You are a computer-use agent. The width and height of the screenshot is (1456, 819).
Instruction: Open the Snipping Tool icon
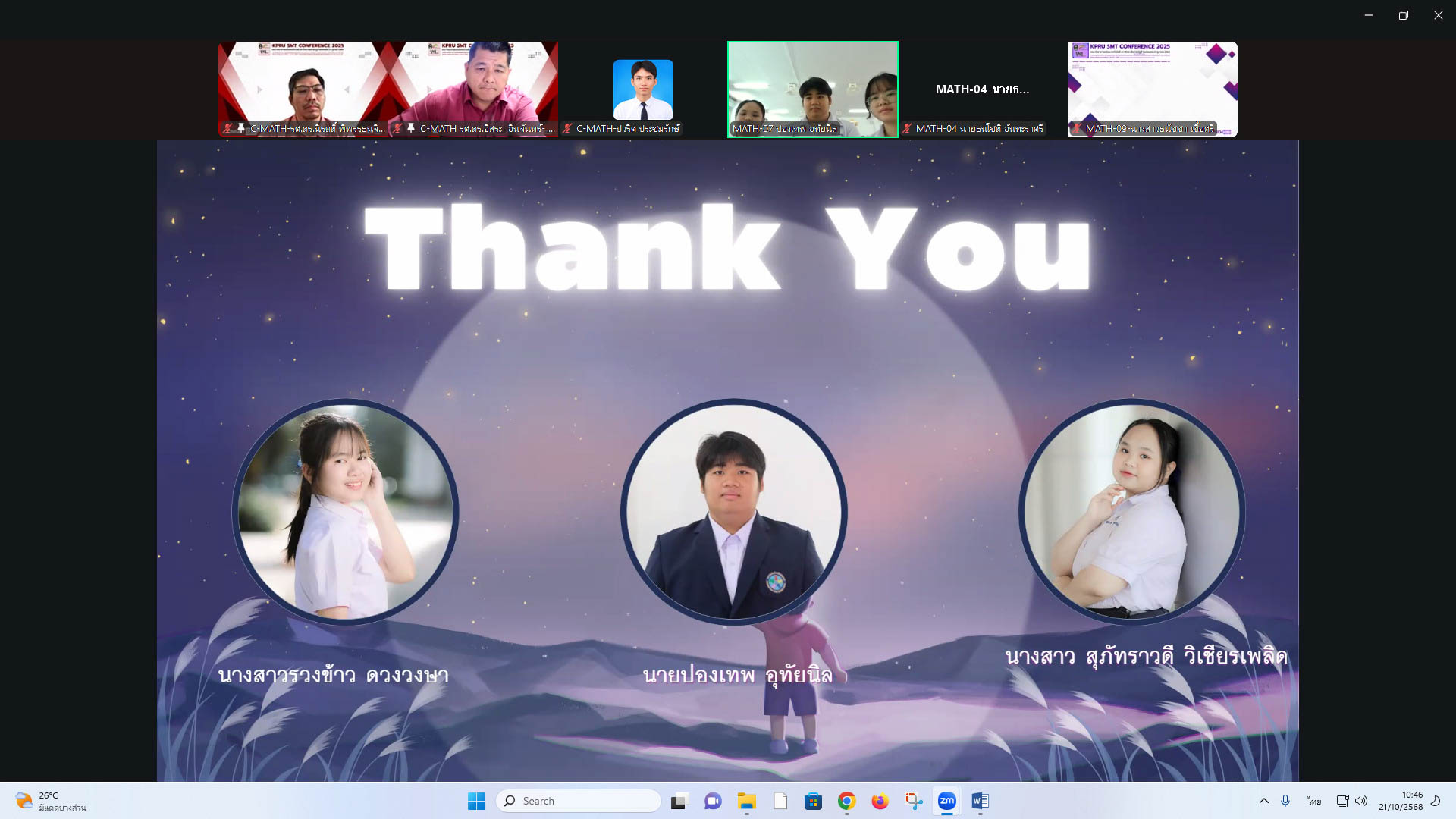point(913,801)
